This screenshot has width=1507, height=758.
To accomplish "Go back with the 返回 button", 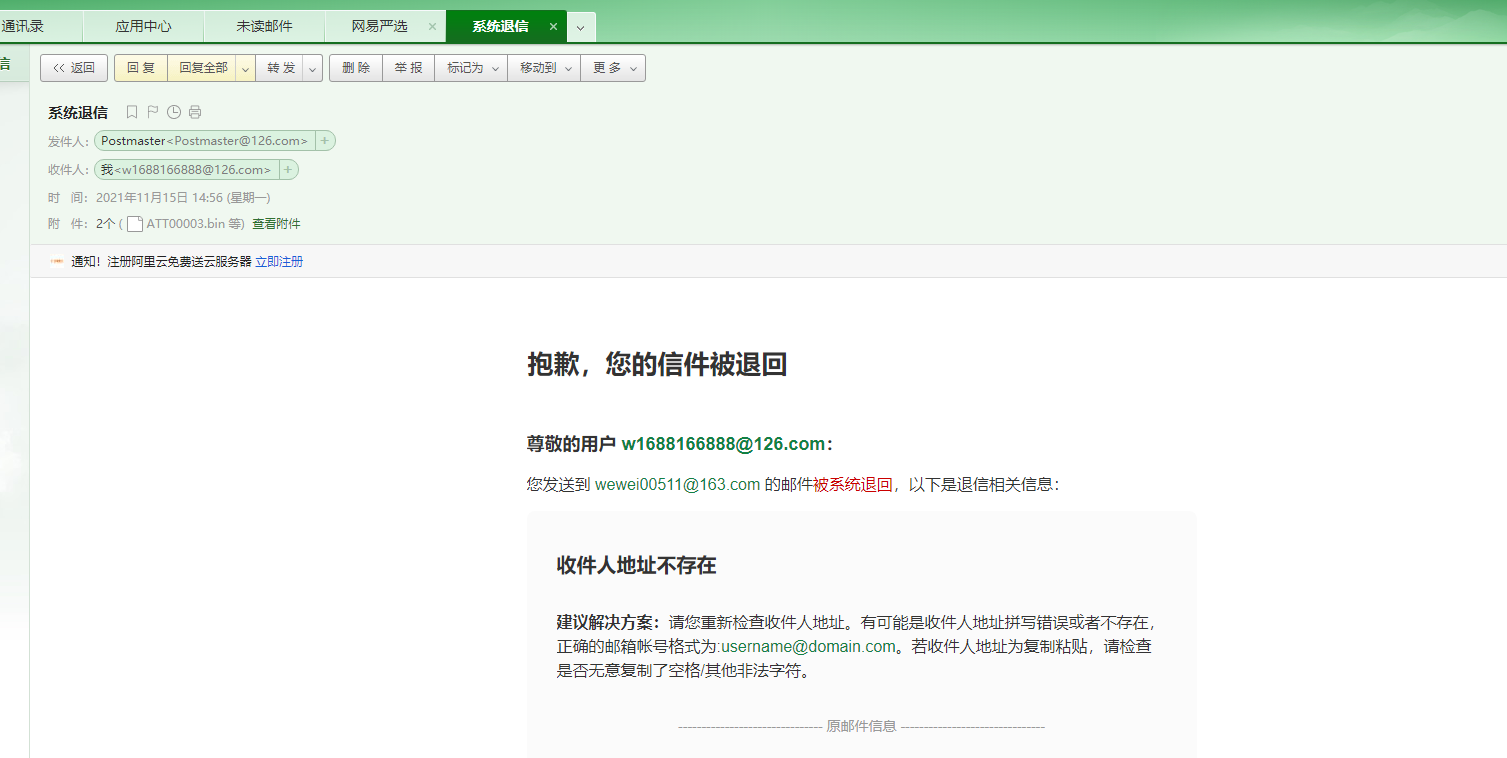I will [x=74, y=68].
